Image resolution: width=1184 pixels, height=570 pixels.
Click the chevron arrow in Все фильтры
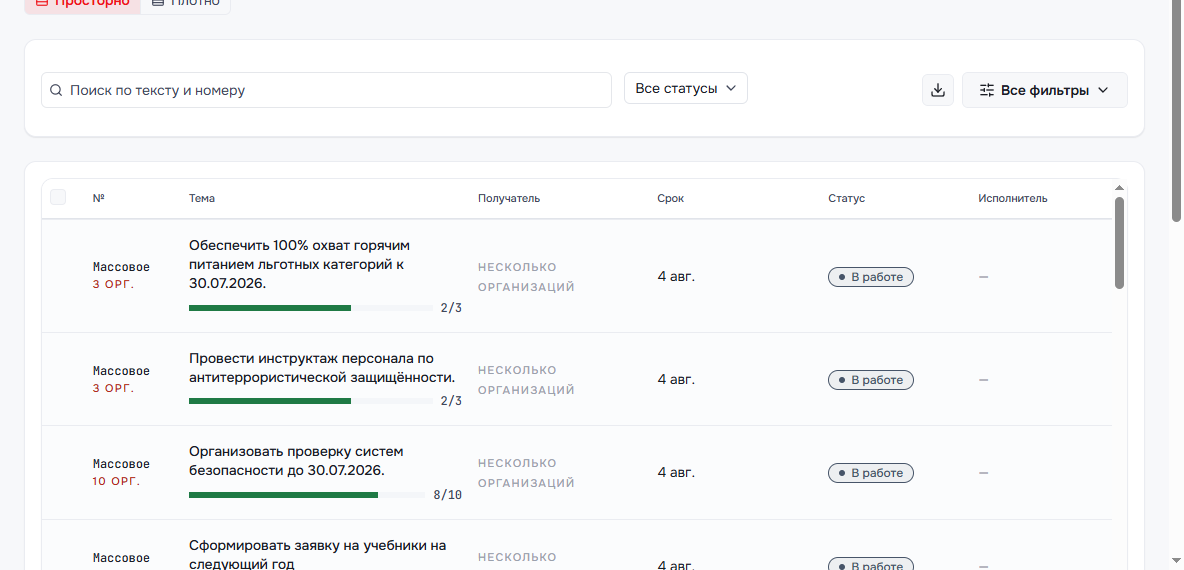(x=1102, y=90)
